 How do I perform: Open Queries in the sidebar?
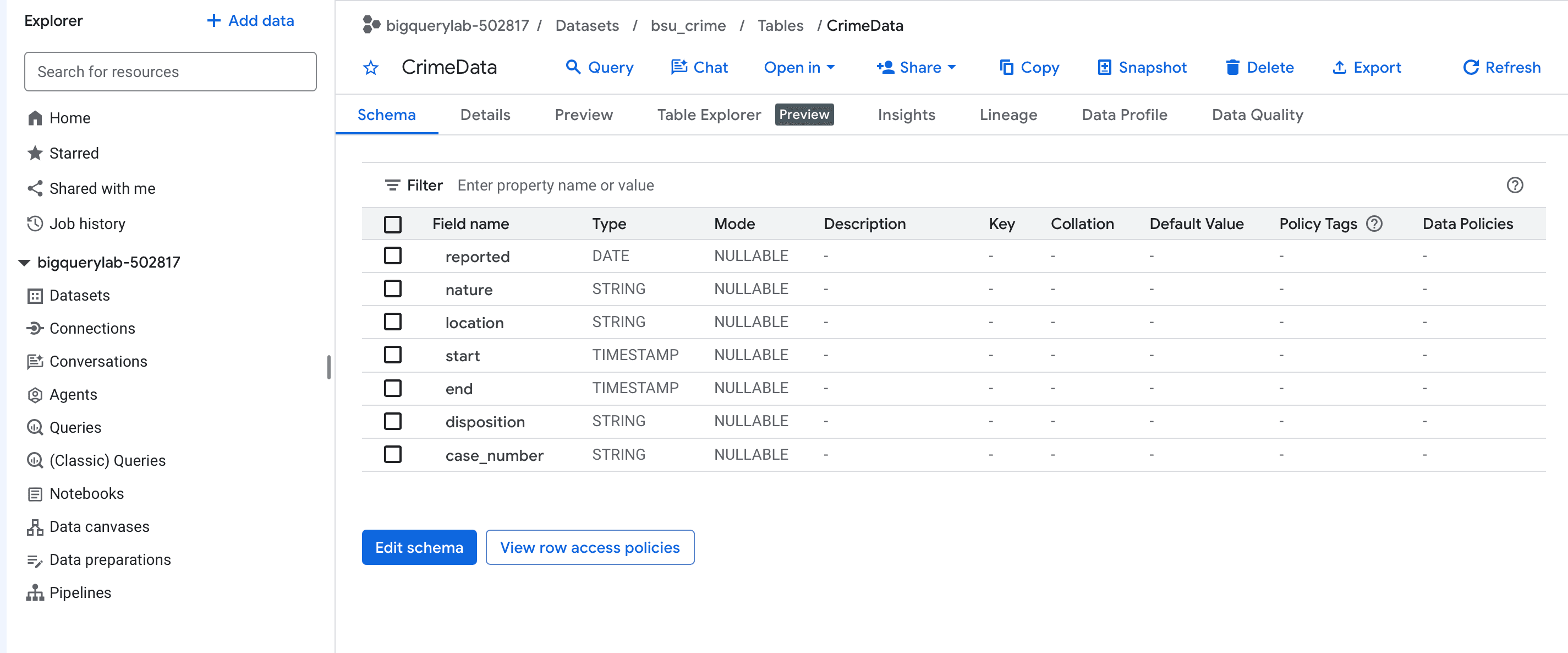pos(75,428)
